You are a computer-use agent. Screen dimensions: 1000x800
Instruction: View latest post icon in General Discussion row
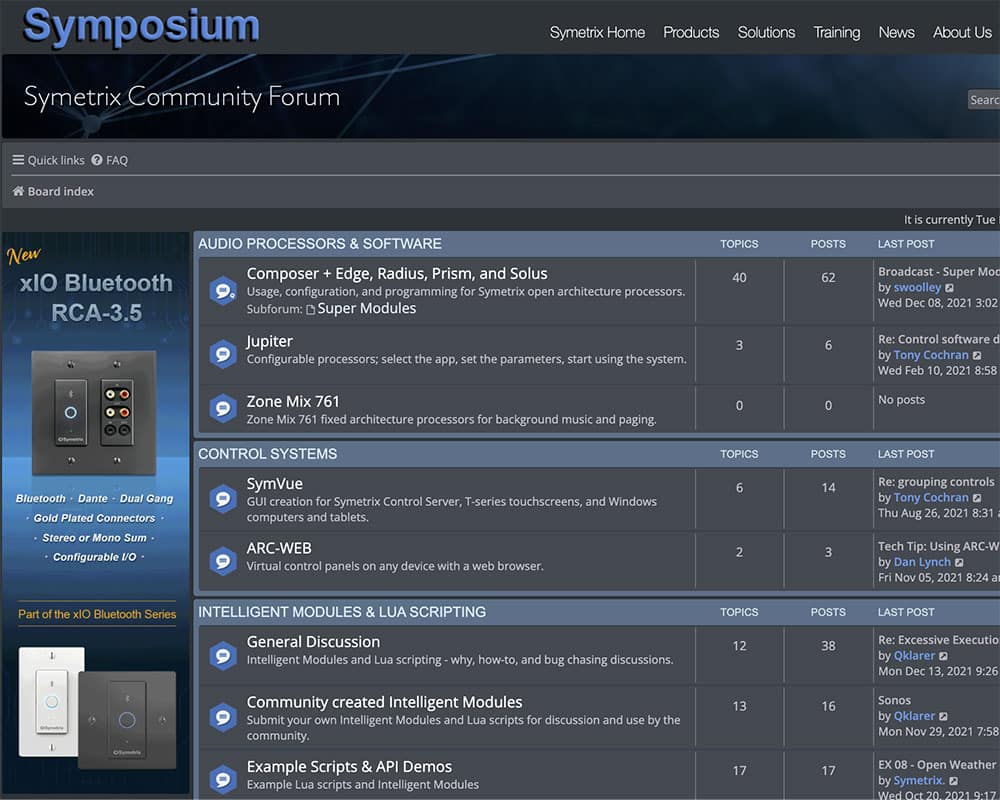[943, 656]
